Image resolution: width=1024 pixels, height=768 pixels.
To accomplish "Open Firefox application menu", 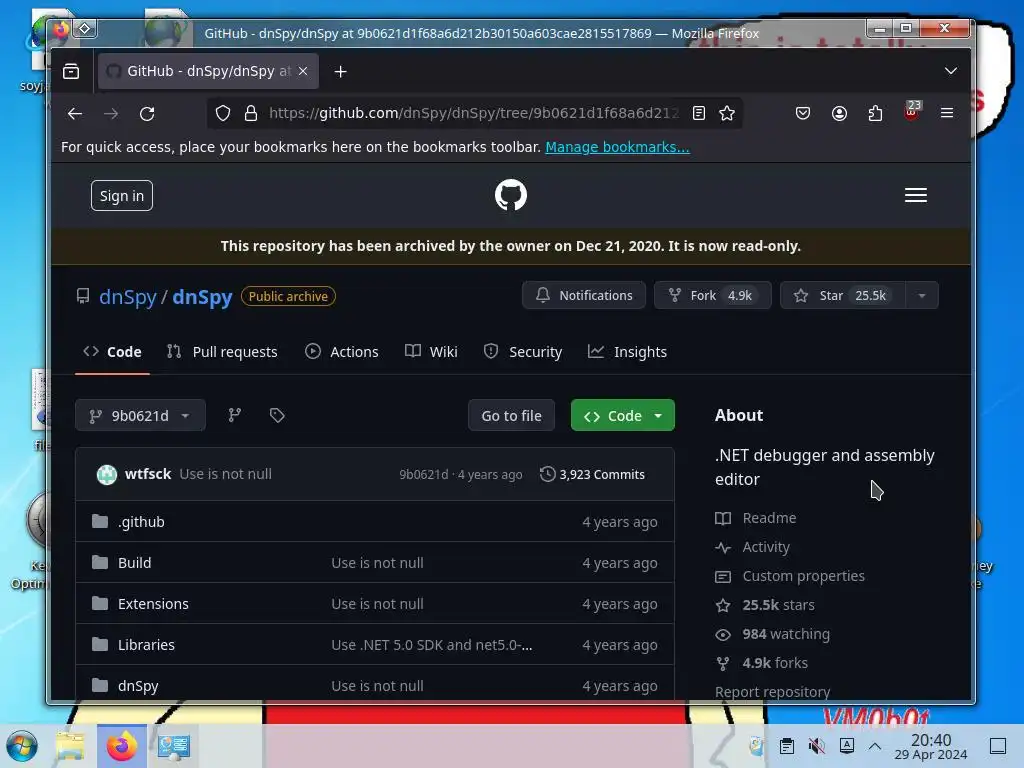I will tap(947, 114).
